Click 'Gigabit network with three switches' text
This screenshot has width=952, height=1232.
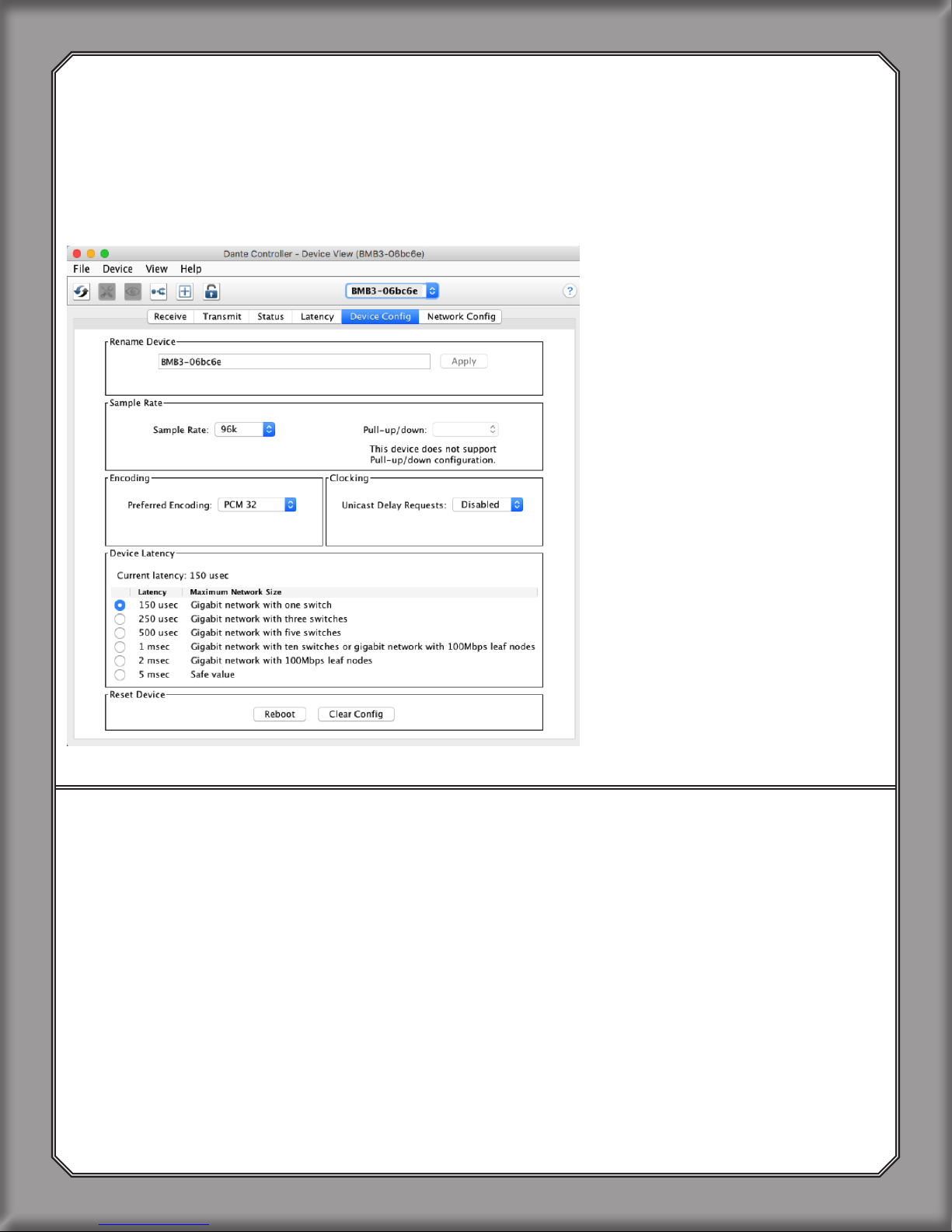pos(269,619)
